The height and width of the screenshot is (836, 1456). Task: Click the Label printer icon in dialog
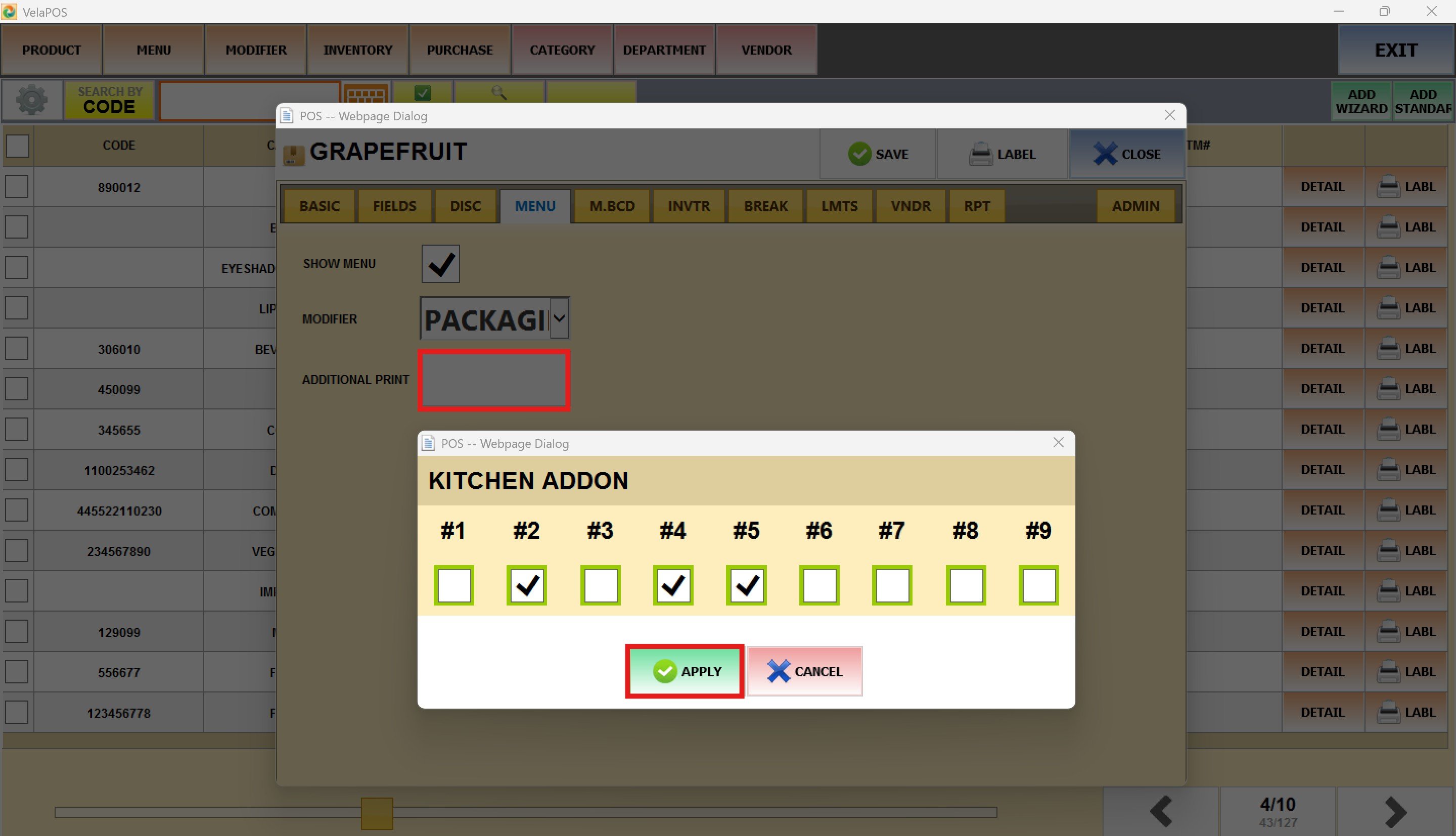coord(981,154)
